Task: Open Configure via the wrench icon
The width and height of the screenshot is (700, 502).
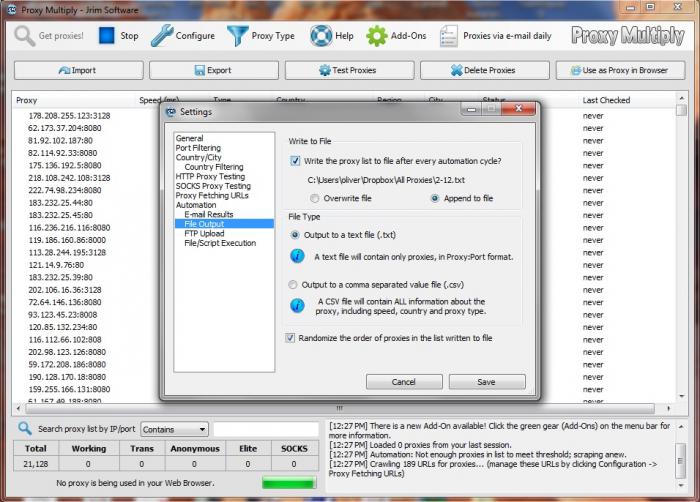Action: click(x=162, y=36)
